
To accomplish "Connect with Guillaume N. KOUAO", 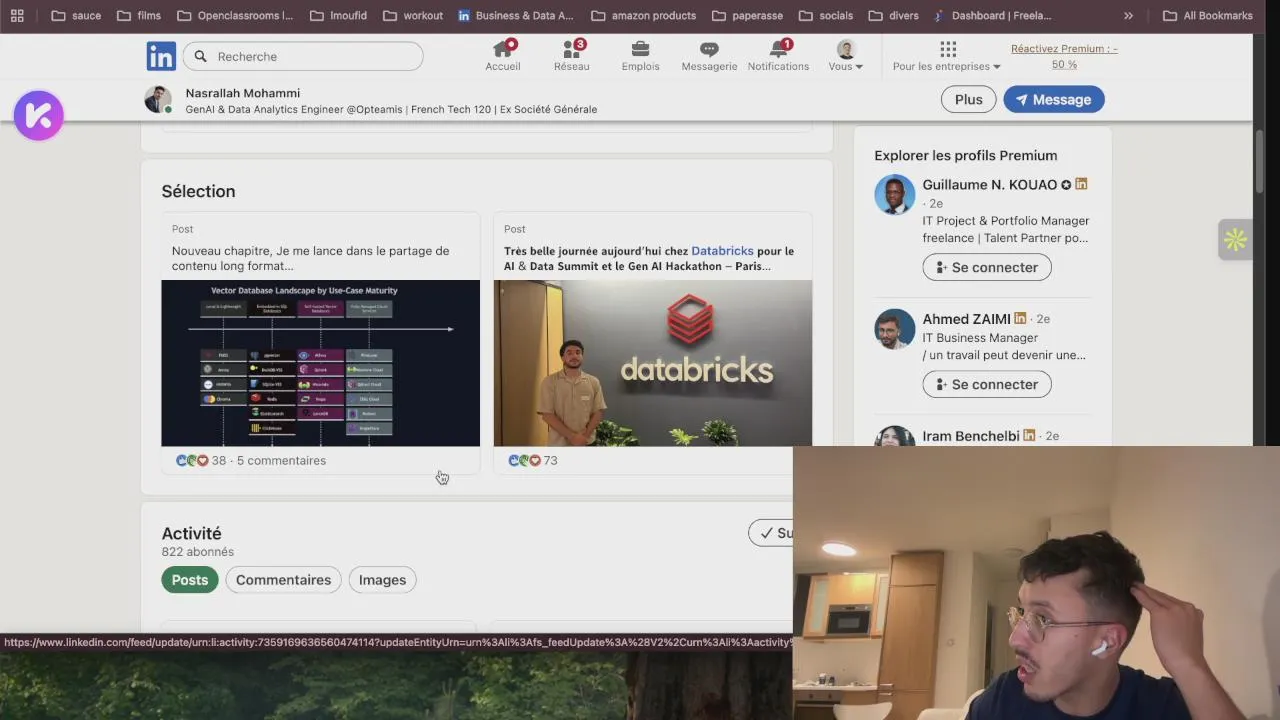I will coord(986,267).
